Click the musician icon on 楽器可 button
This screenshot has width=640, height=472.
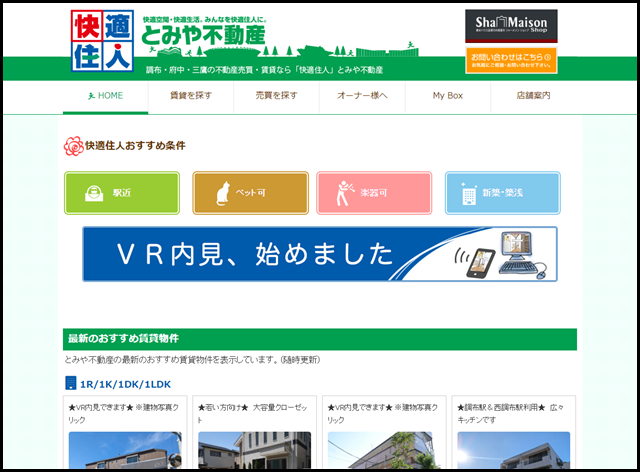pyautogui.click(x=345, y=193)
